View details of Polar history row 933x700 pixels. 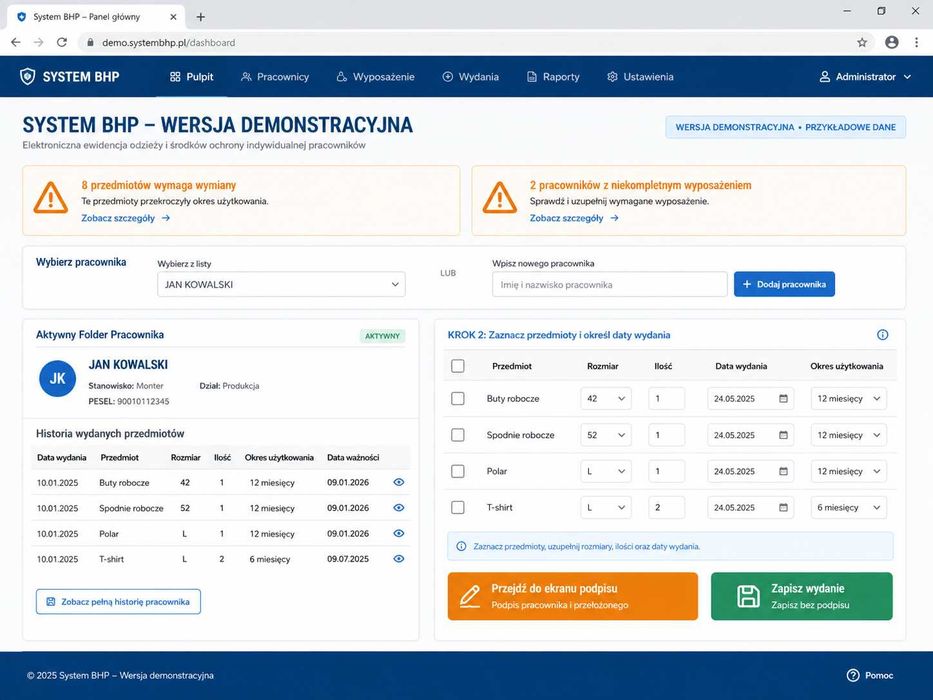click(399, 533)
